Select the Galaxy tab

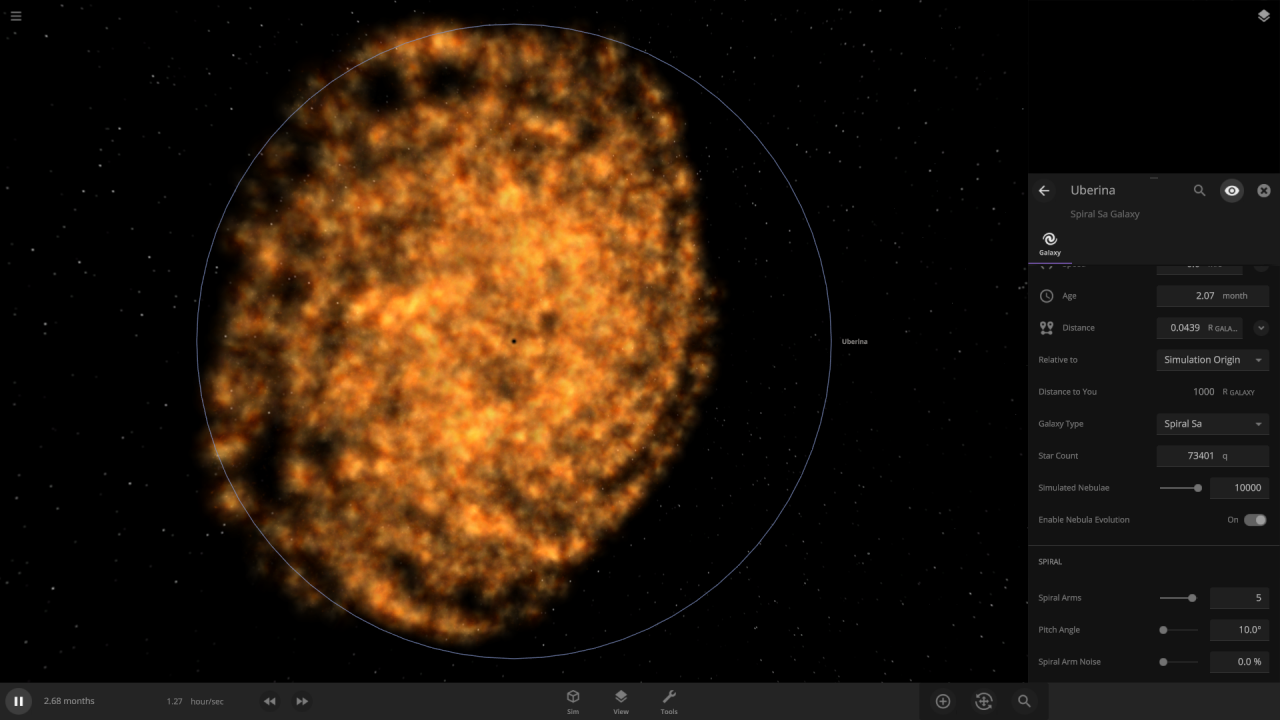tap(1050, 244)
